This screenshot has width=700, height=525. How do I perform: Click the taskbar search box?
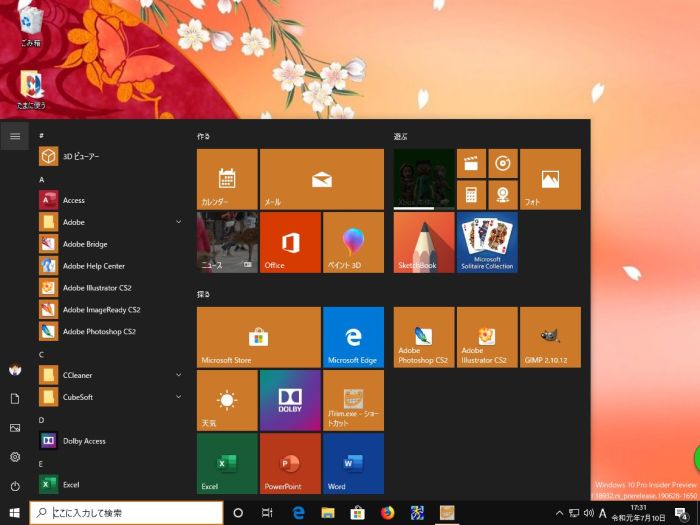point(125,513)
